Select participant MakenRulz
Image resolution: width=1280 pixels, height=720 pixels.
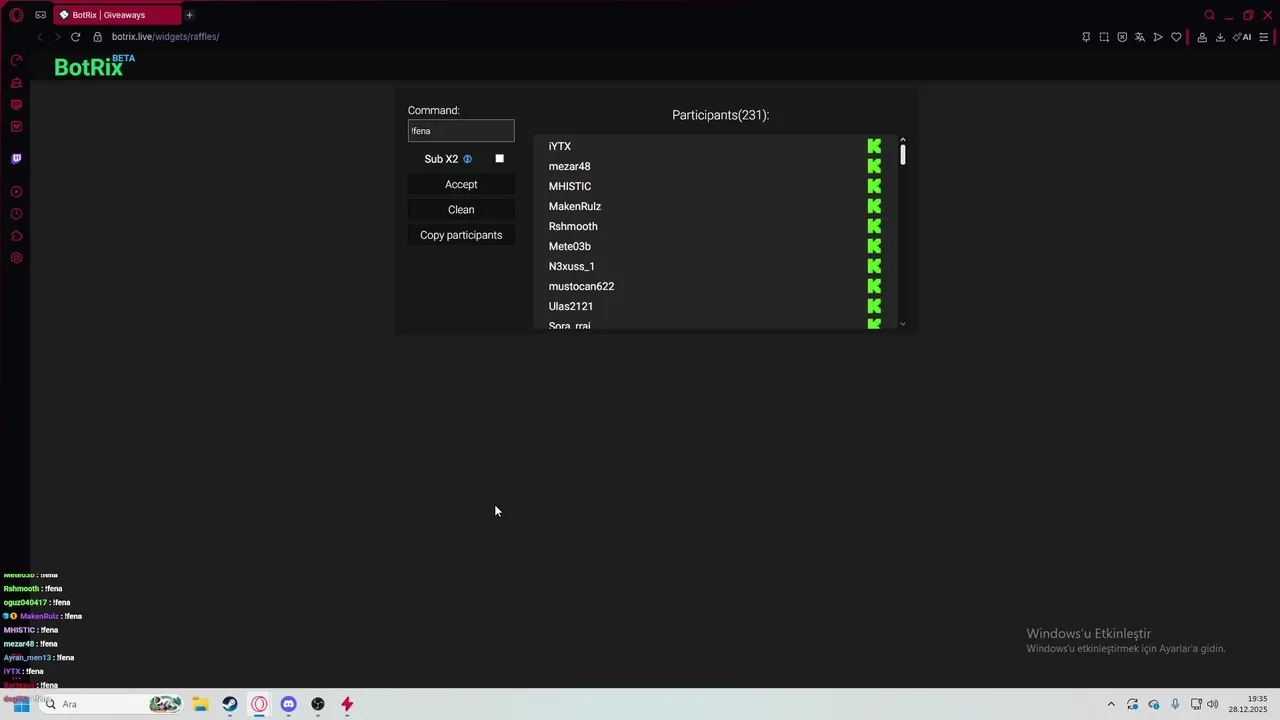pos(575,206)
